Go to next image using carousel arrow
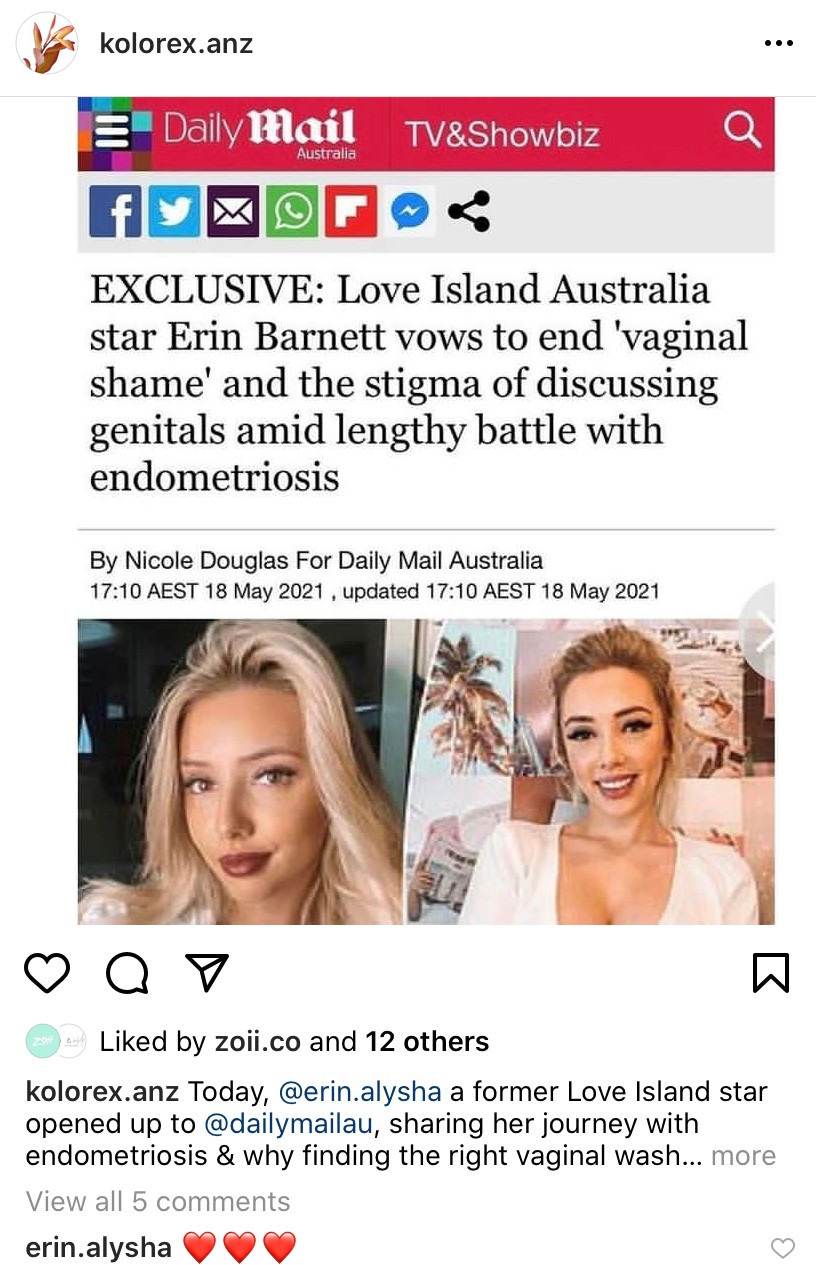Image resolution: width=816 pixels, height=1265 pixels. tap(762, 633)
